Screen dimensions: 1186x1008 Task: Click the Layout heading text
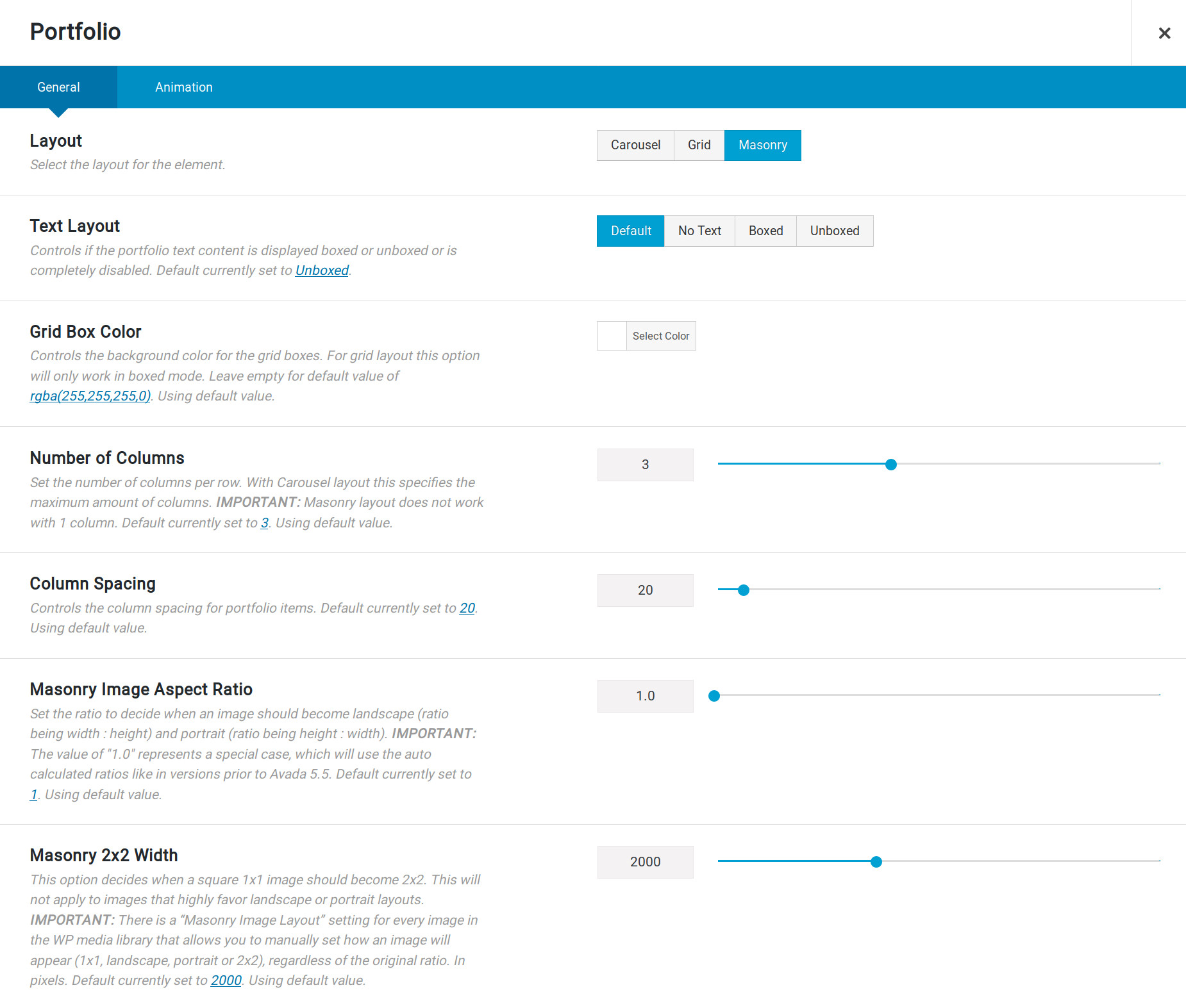(x=56, y=141)
